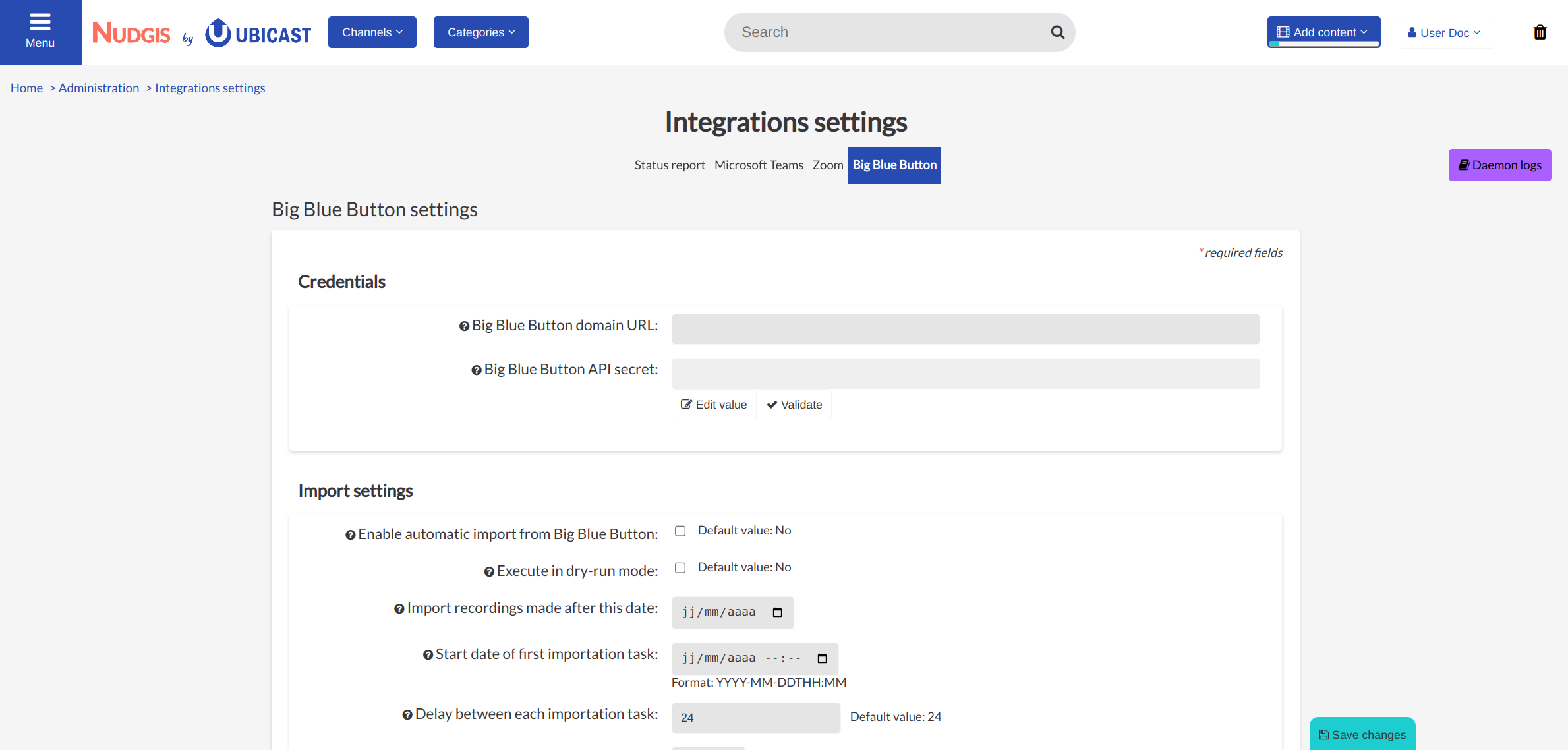Open the hamburger Menu

(40, 32)
